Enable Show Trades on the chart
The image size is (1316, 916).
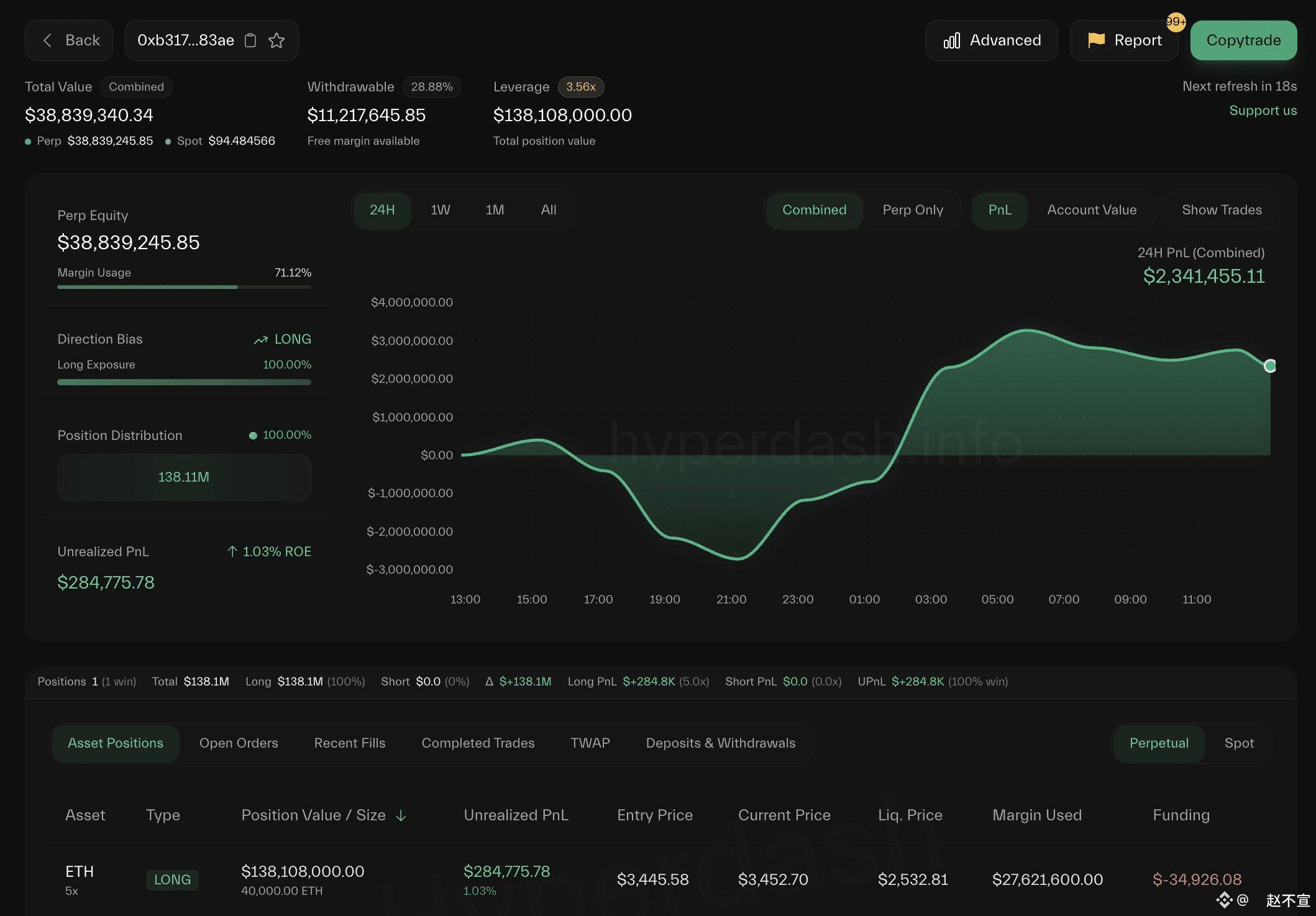pyautogui.click(x=1222, y=210)
